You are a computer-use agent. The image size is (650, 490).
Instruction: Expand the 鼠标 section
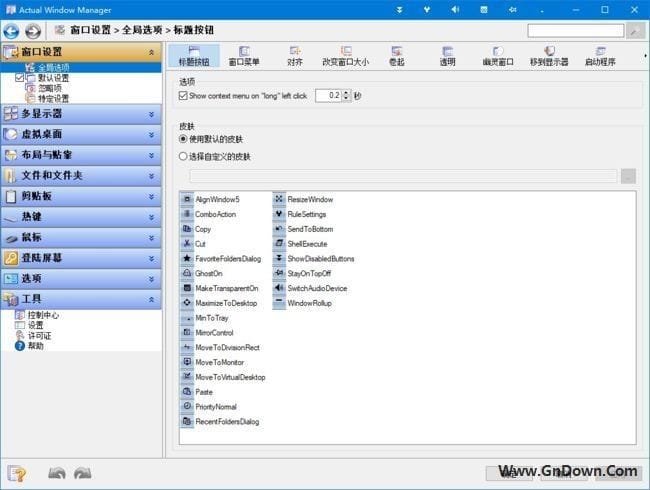pos(151,238)
